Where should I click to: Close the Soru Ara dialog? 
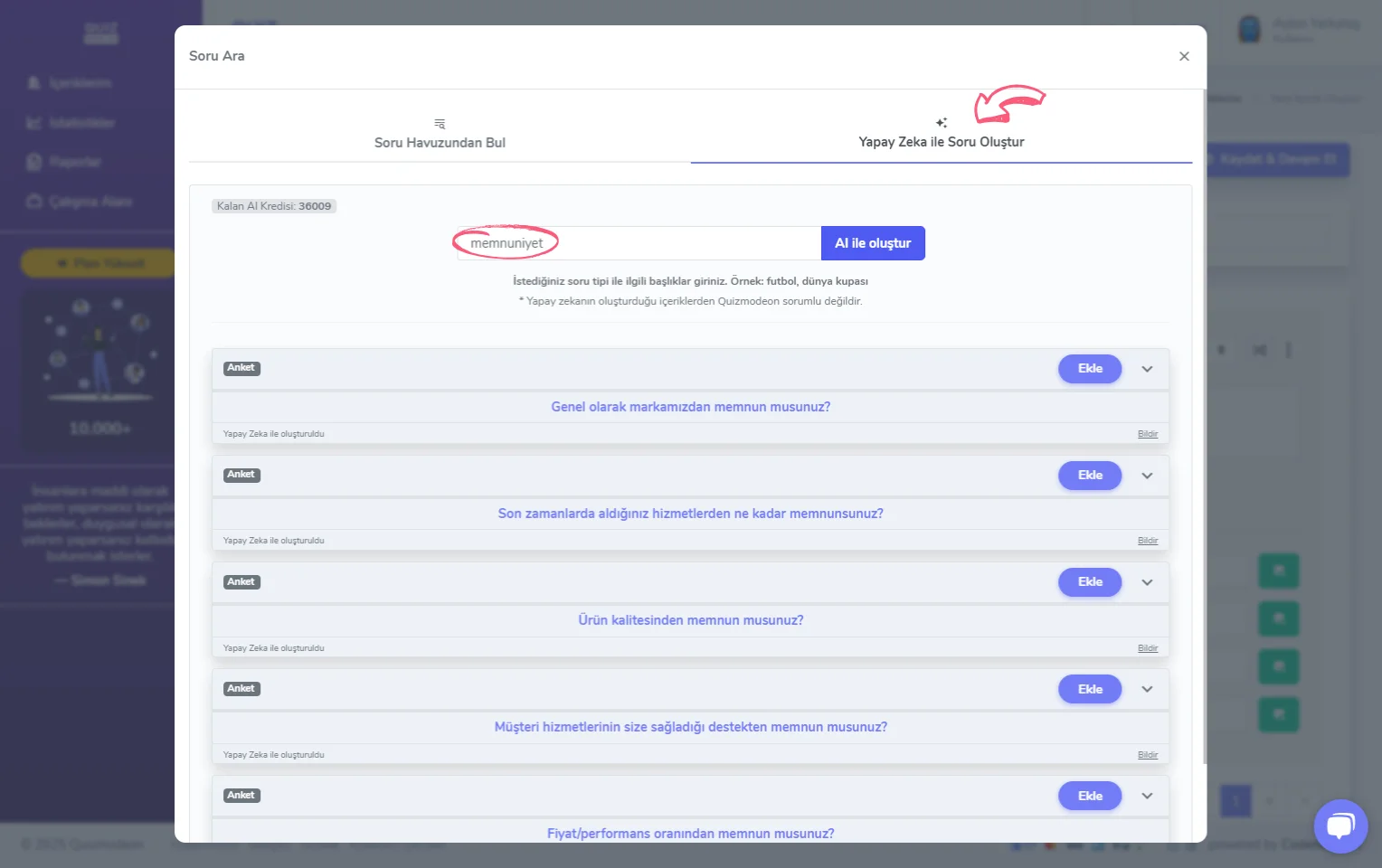[x=1184, y=56]
